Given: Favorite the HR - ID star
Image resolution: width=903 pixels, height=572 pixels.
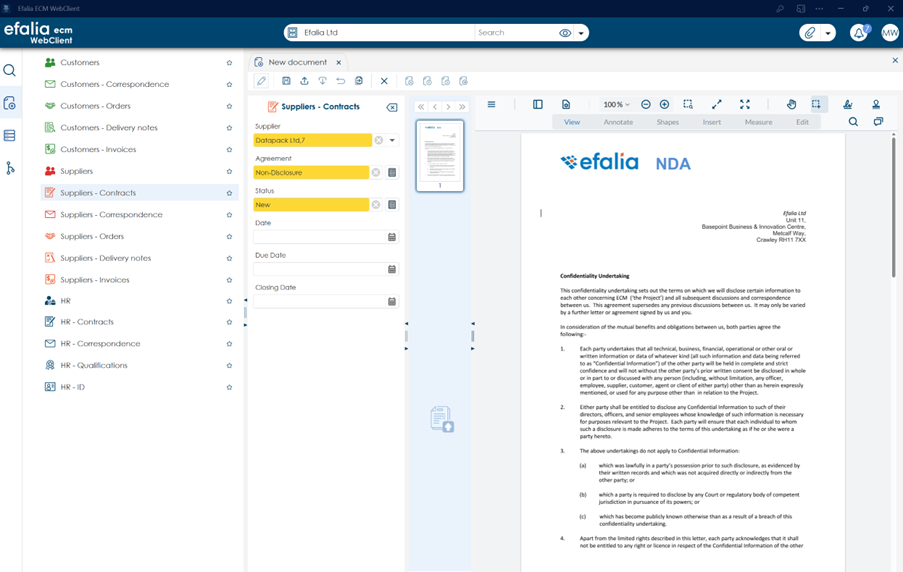Looking at the screenshot, I should (x=229, y=387).
